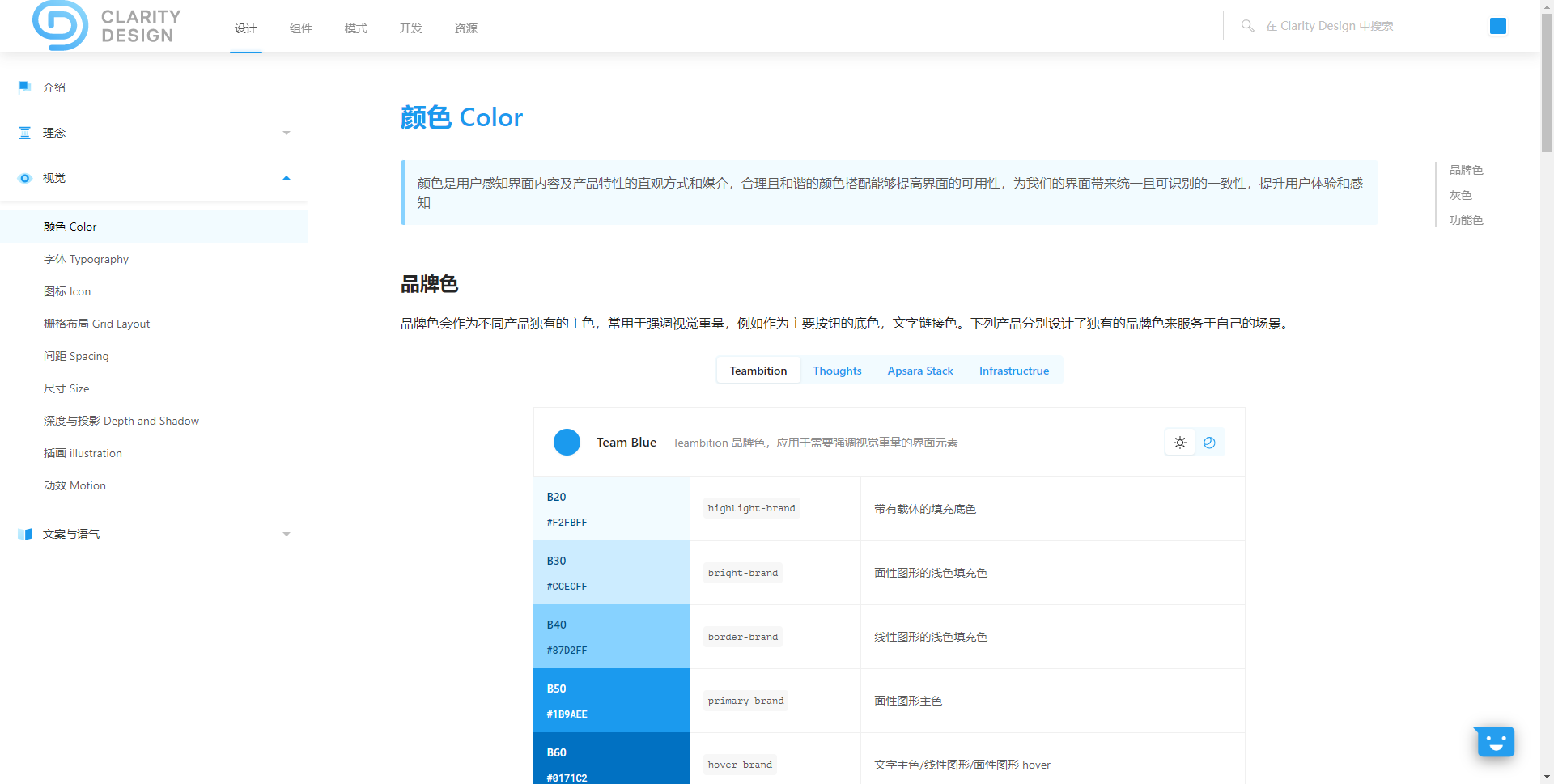Image resolution: width=1554 pixels, height=784 pixels.
Task: Click the B50 #1B9AEE color swatch
Action: pyautogui.click(x=611, y=701)
